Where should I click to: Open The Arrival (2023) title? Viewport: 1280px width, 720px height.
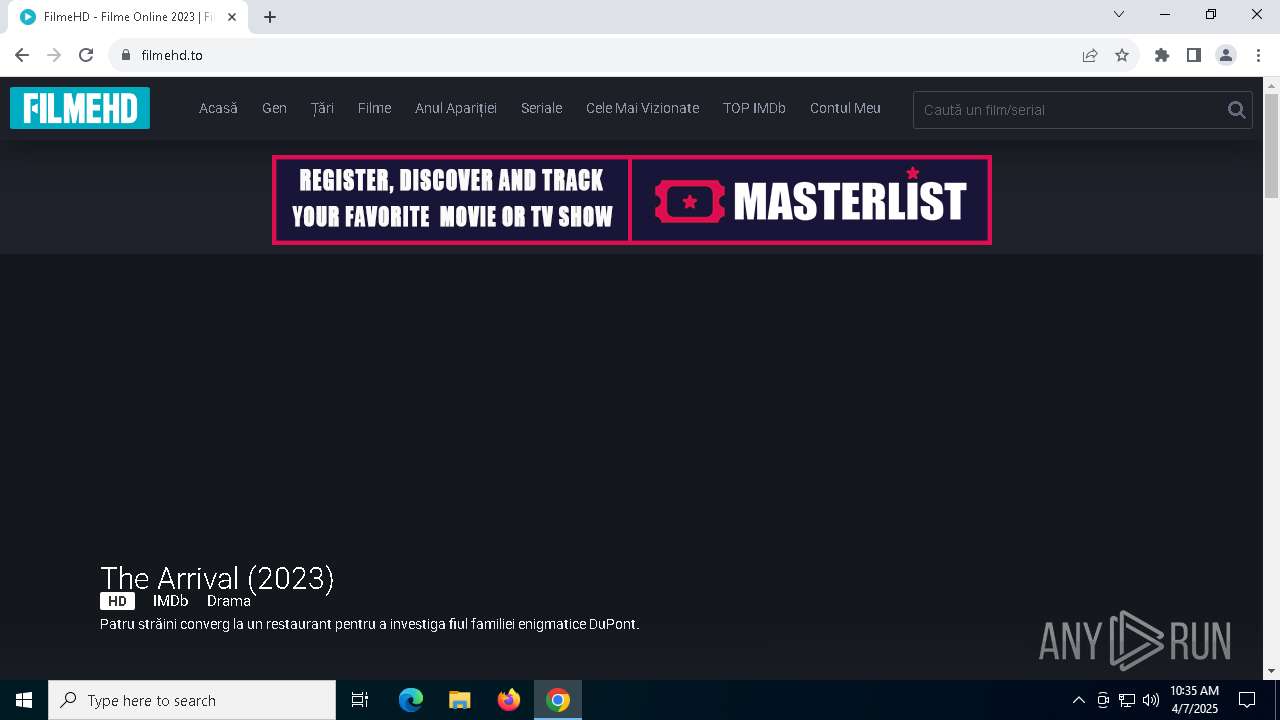(217, 578)
